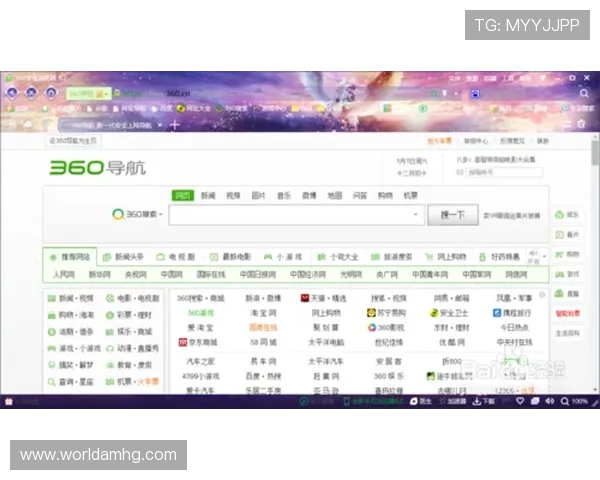Click the 100% zoom control in status bar

(x=574, y=401)
